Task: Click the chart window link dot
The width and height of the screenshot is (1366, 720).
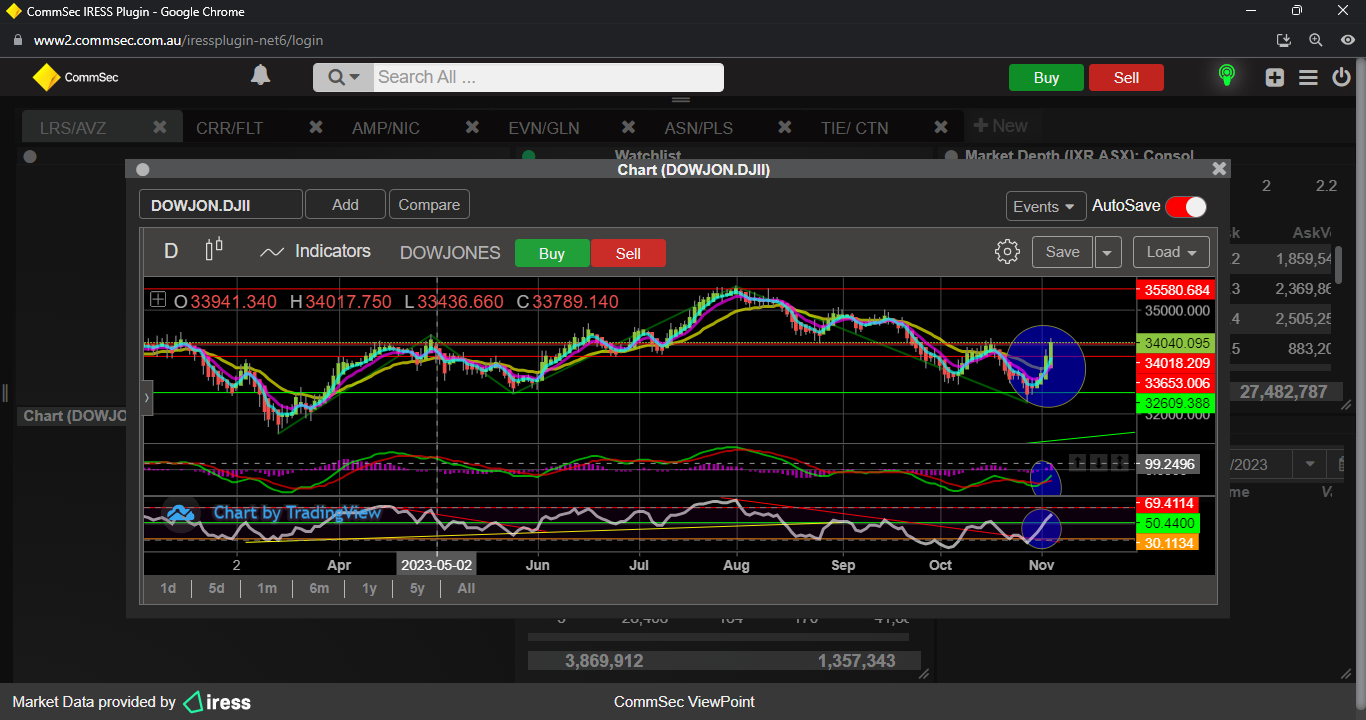Action: [x=142, y=170]
